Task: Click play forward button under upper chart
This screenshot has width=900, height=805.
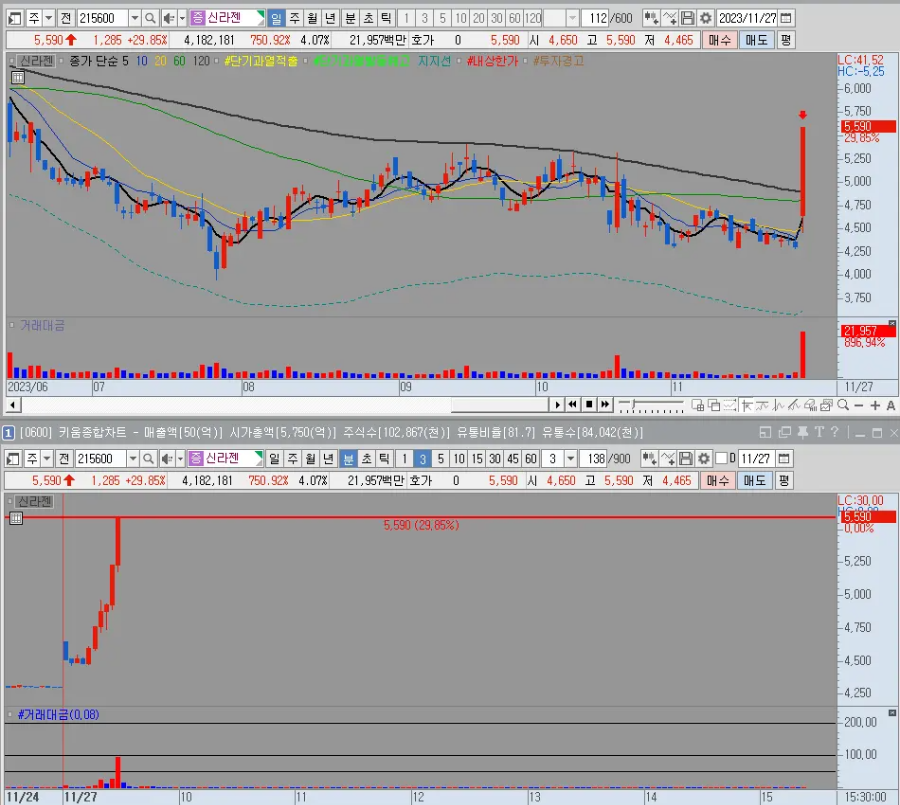Action: 557,405
